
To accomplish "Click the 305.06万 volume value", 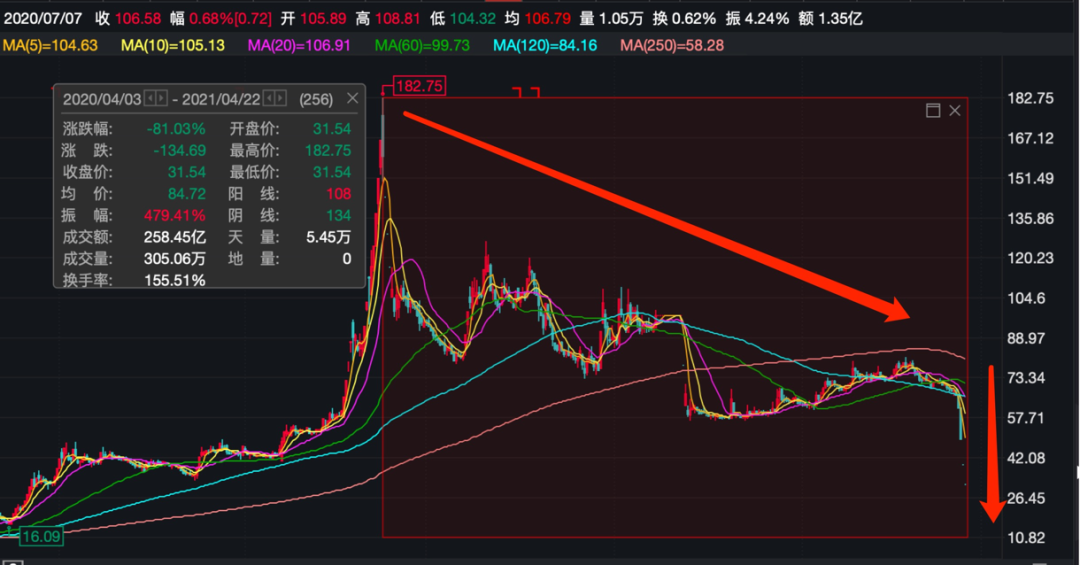I will (x=174, y=259).
